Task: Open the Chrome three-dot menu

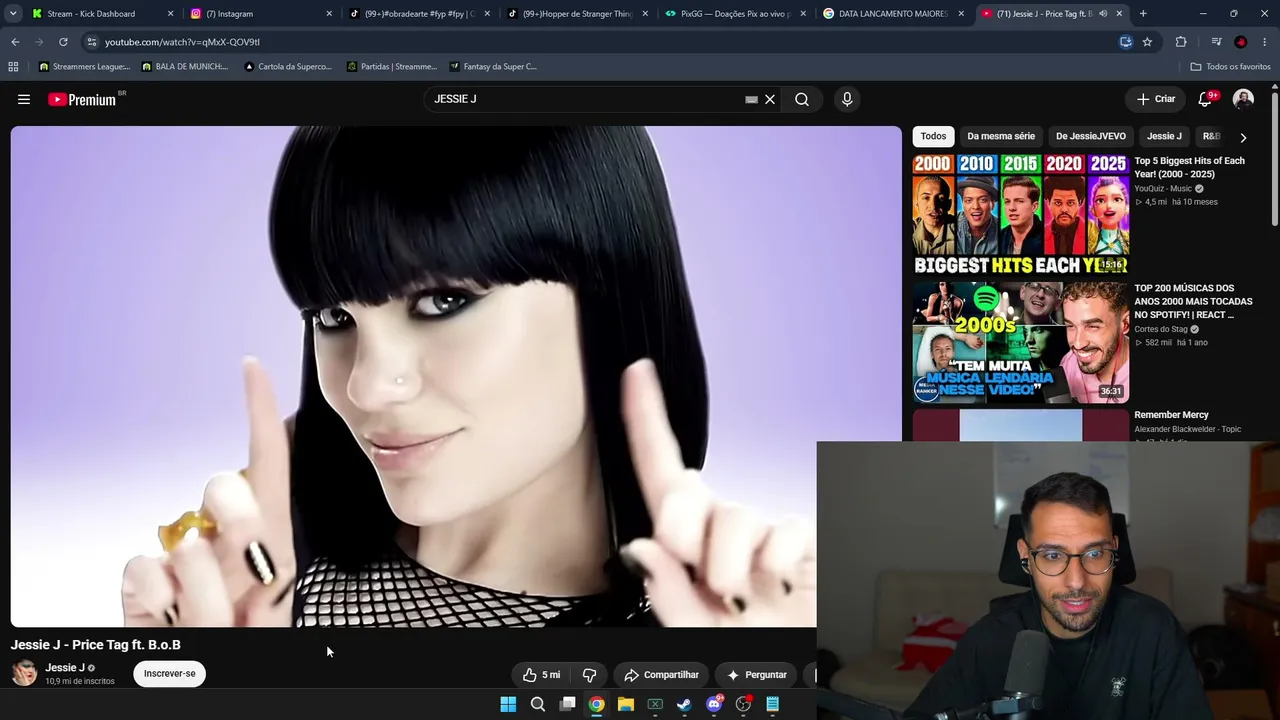Action: point(1265,42)
